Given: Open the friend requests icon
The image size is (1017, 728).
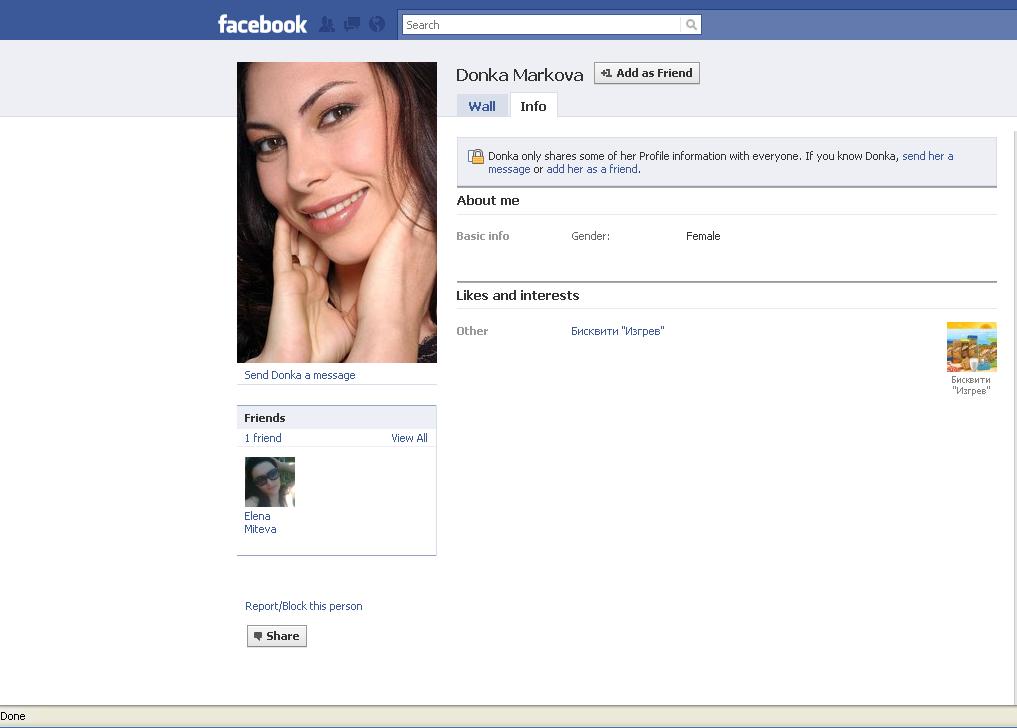Looking at the screenshot, I should pos(327,24).
